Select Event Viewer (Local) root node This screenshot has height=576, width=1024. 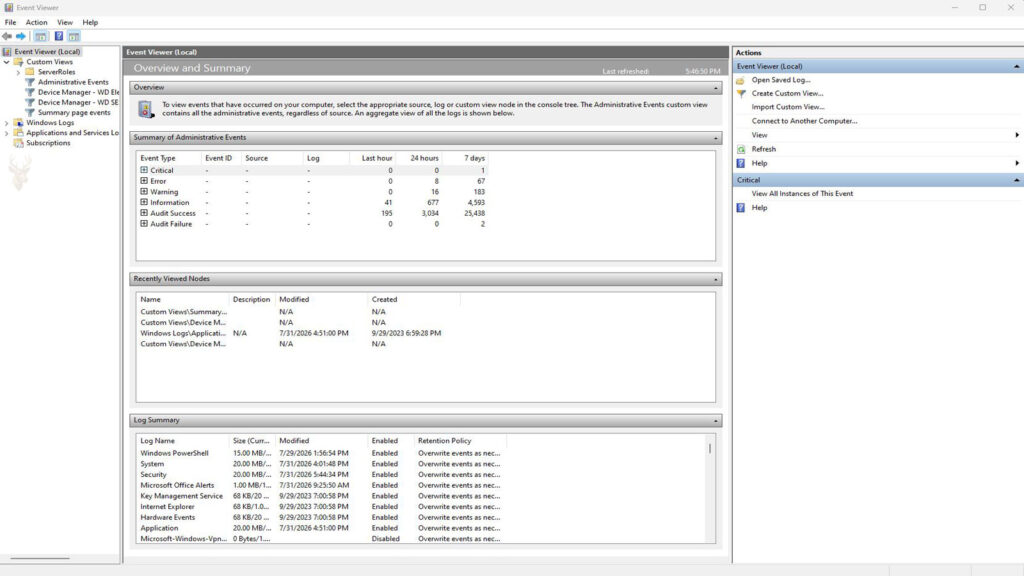click(47, 52)
